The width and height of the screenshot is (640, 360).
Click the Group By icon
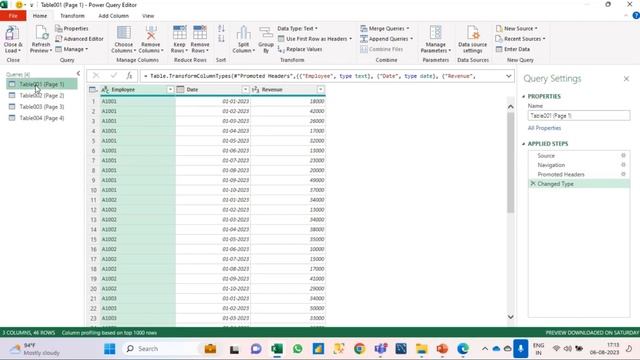[x=266, y=33]
